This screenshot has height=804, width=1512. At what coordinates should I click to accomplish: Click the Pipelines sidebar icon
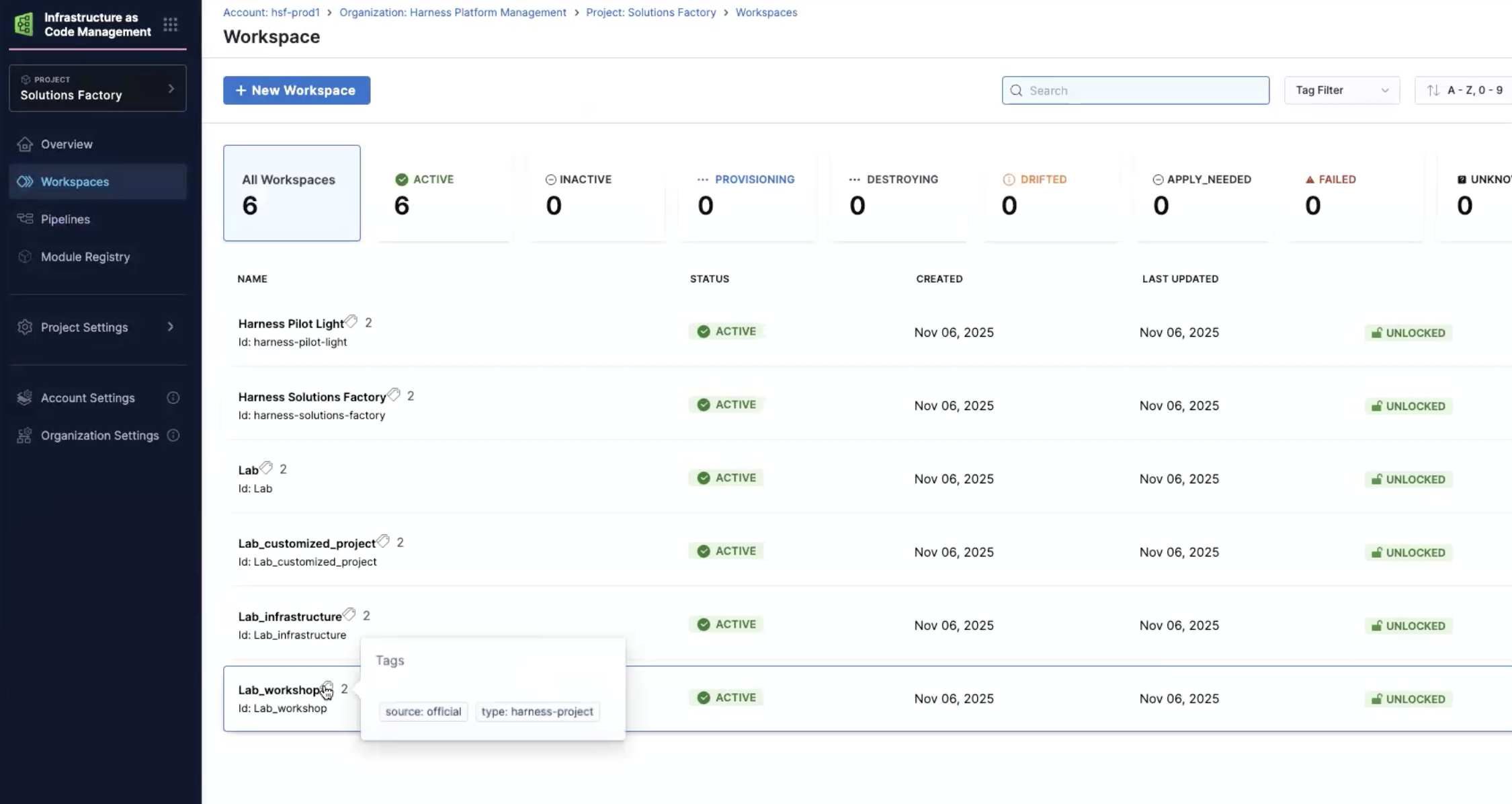pyautogui.click(x=25, y=219)
